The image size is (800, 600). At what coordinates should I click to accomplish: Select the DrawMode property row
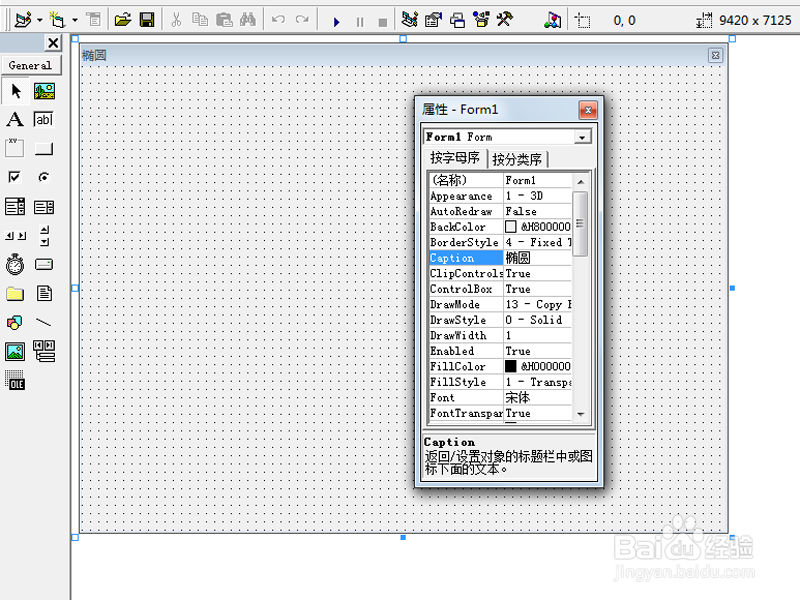501,305
